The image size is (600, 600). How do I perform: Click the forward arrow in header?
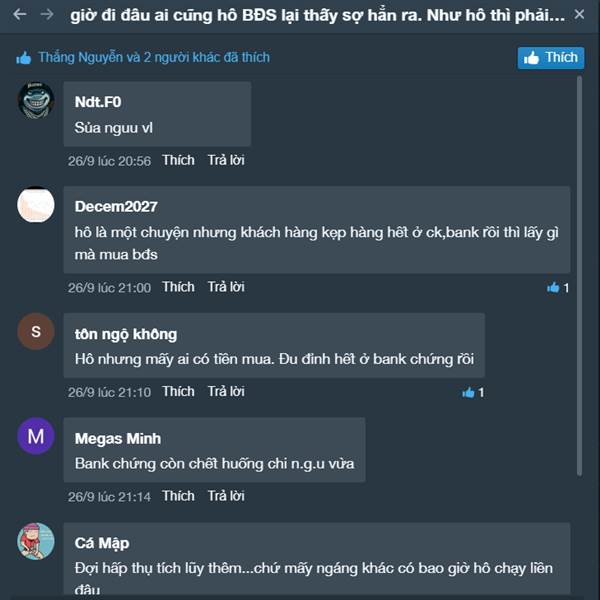pos(46,15)
